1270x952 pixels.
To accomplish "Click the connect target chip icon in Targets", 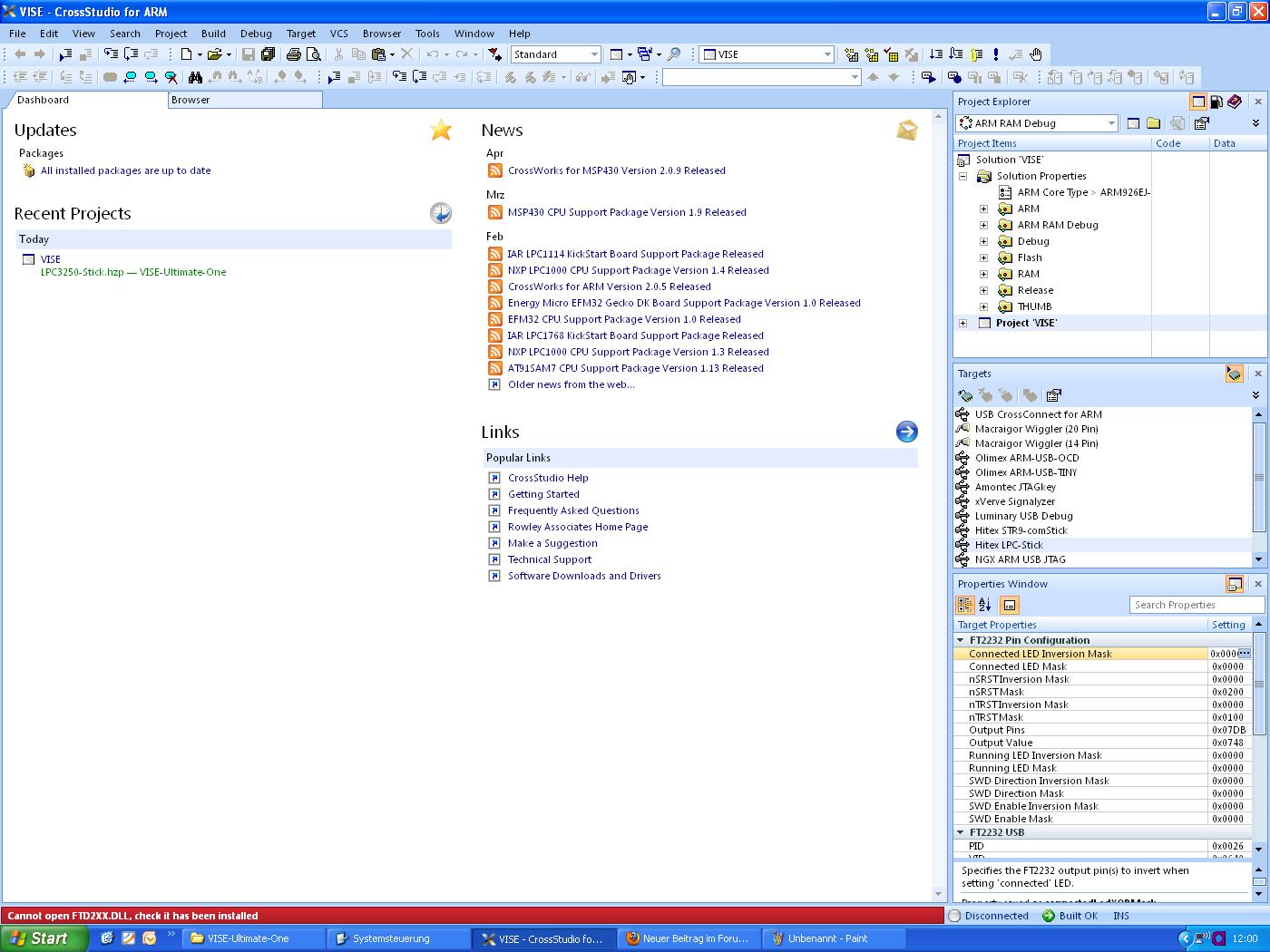I will (x=966, y=395).
